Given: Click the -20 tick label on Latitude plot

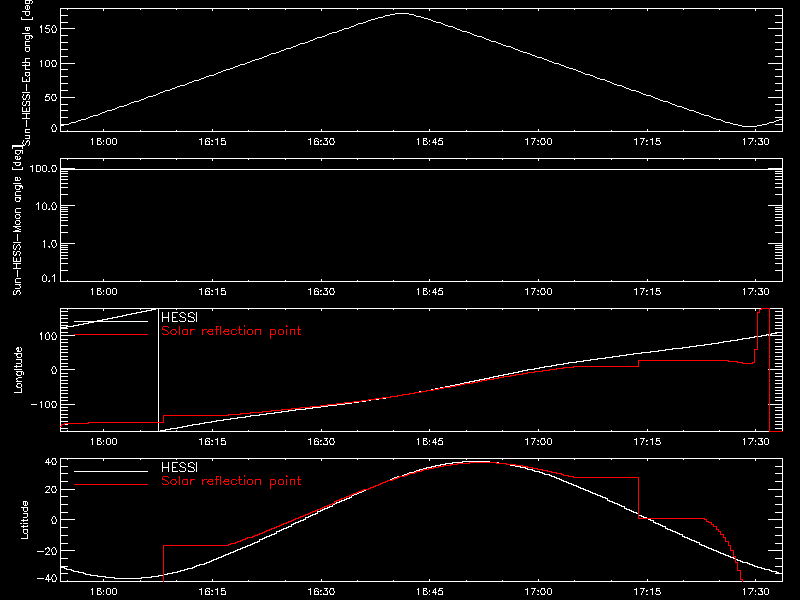Looking at the screenshot, I should pyautogui.click(x=47, y=551).
